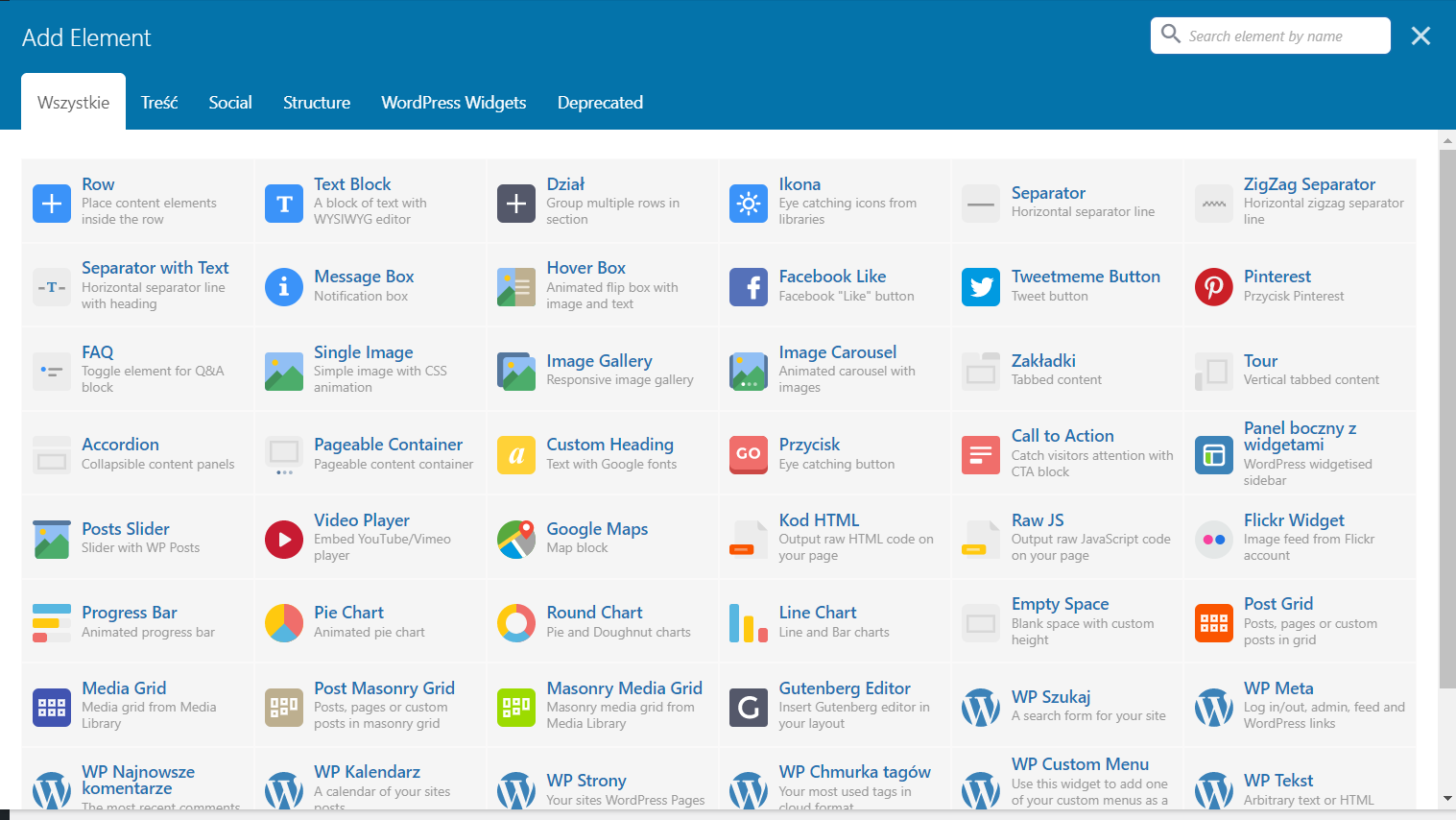Select the Pinterest element icon
Screen dimensions: 1456x820
(1213, 287)
